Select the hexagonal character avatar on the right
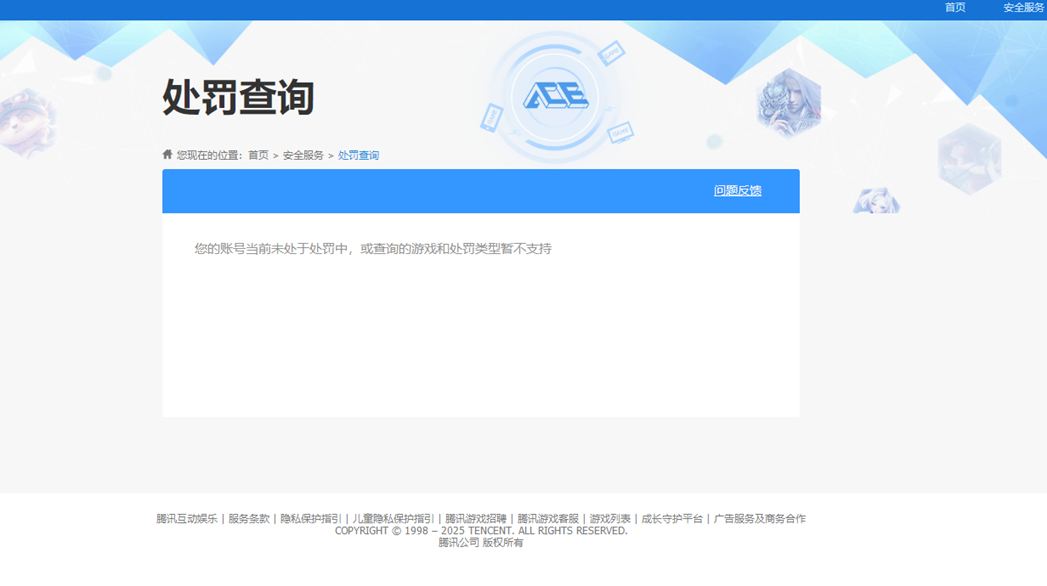Screen dimensions: 1047x586 (x=788, y=100)
